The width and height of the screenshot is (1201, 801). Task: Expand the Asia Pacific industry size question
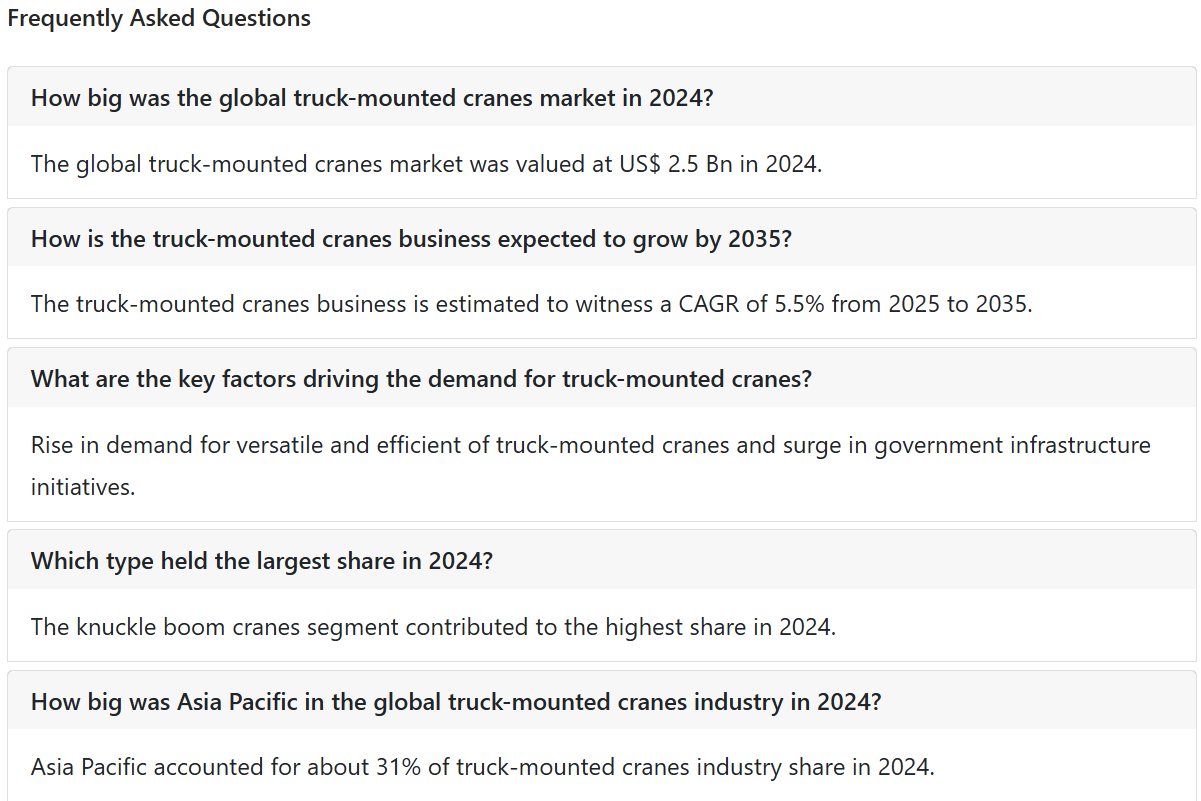pyautogui.click(x=601, y=701)
